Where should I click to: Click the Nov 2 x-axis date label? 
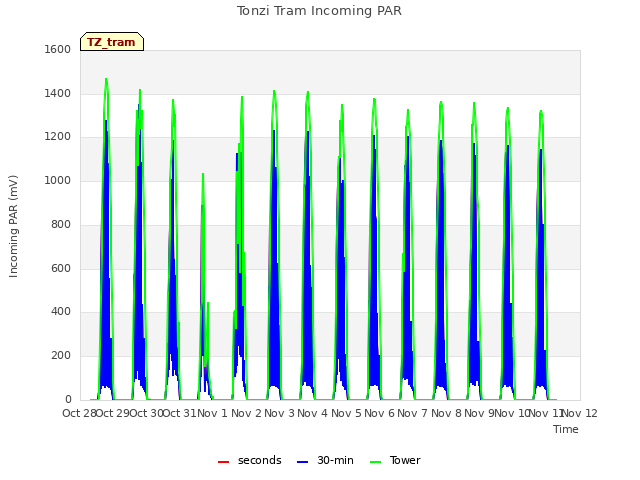pos(246,413)
